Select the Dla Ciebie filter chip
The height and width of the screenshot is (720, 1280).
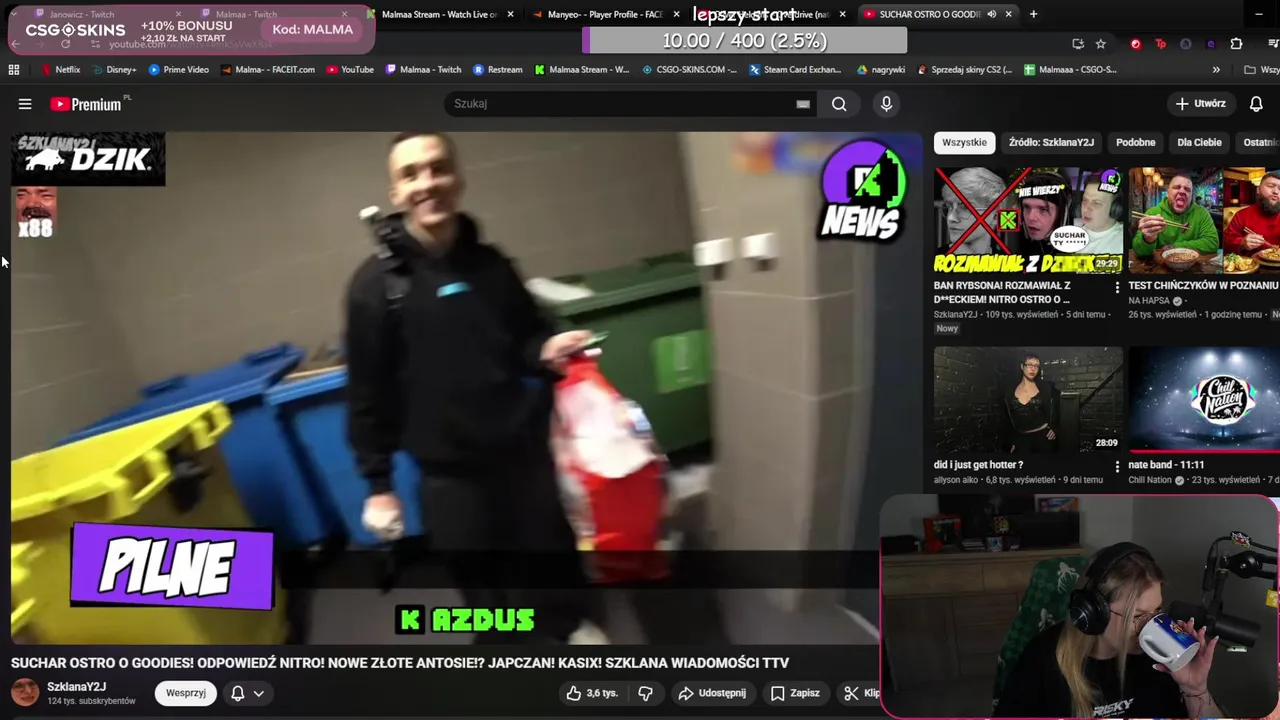click(1199, 142)
